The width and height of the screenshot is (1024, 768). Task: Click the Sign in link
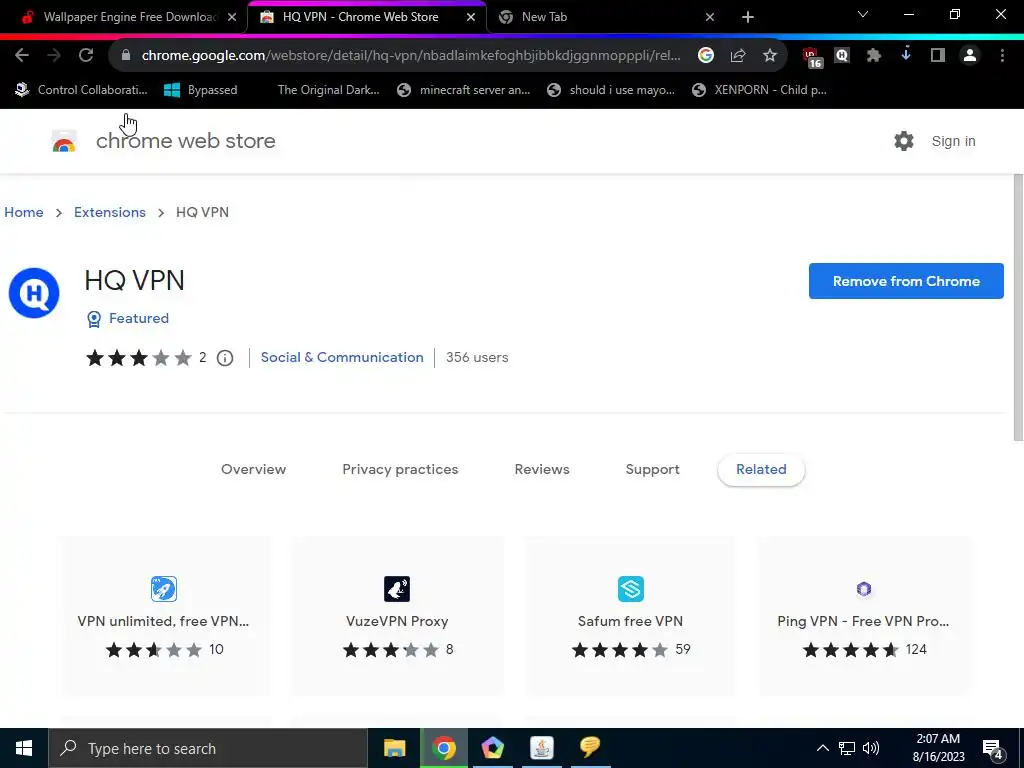pyautogui.click(x=953, y=141)
